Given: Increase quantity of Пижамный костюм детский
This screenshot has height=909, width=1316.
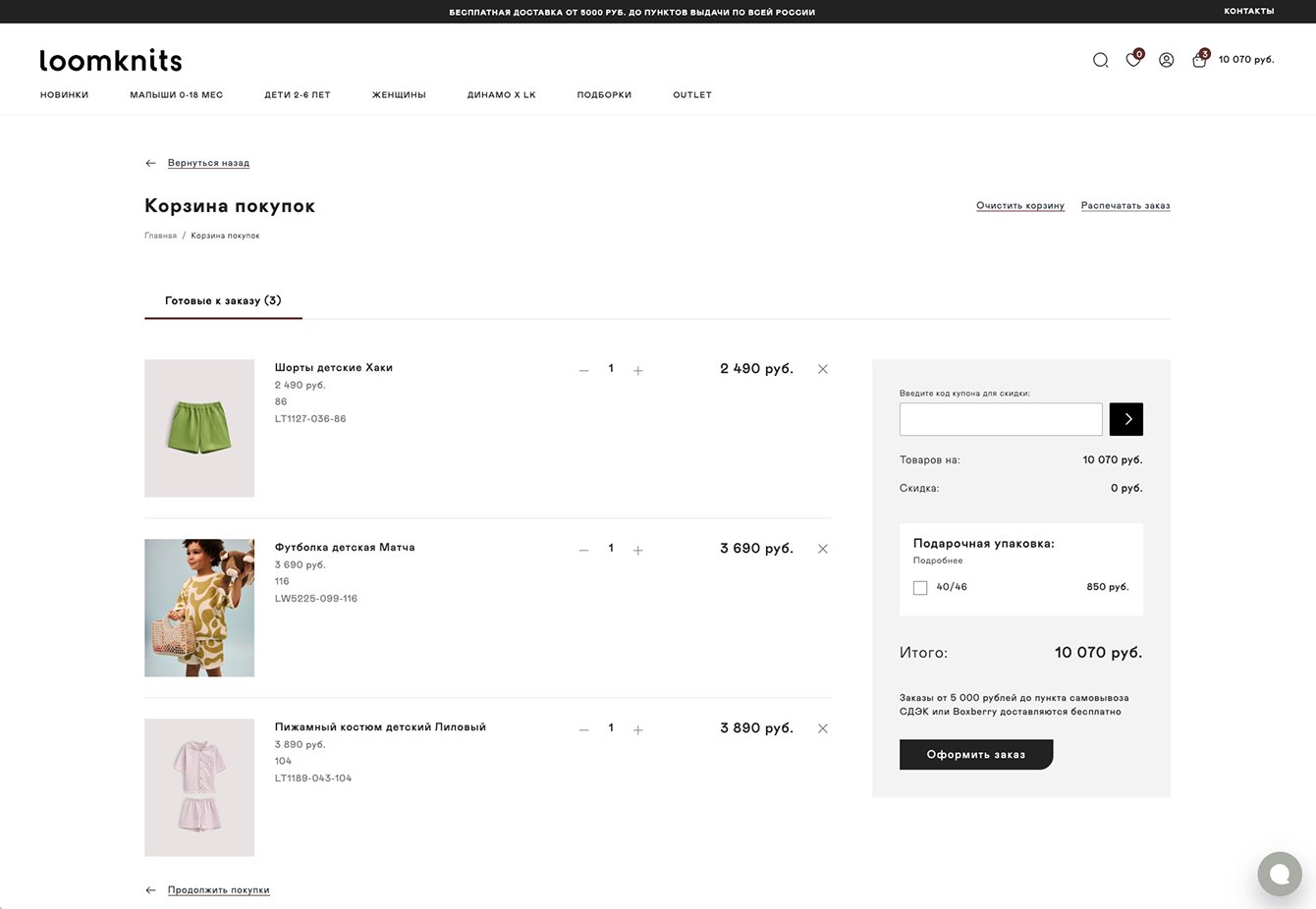Looking at the screenshot, I should point(638,729).
